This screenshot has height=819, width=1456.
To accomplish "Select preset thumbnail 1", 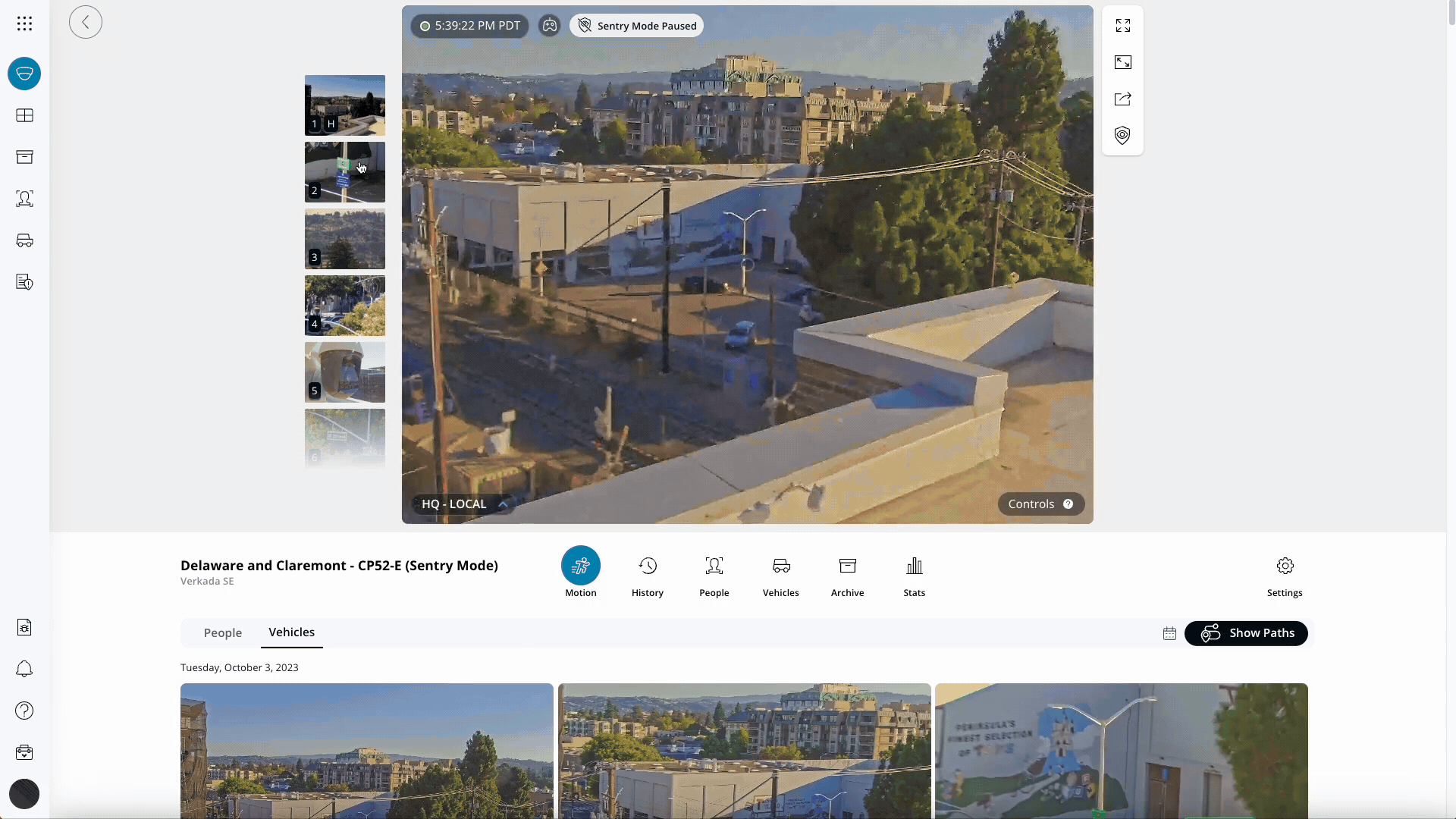I will [345, 105].
